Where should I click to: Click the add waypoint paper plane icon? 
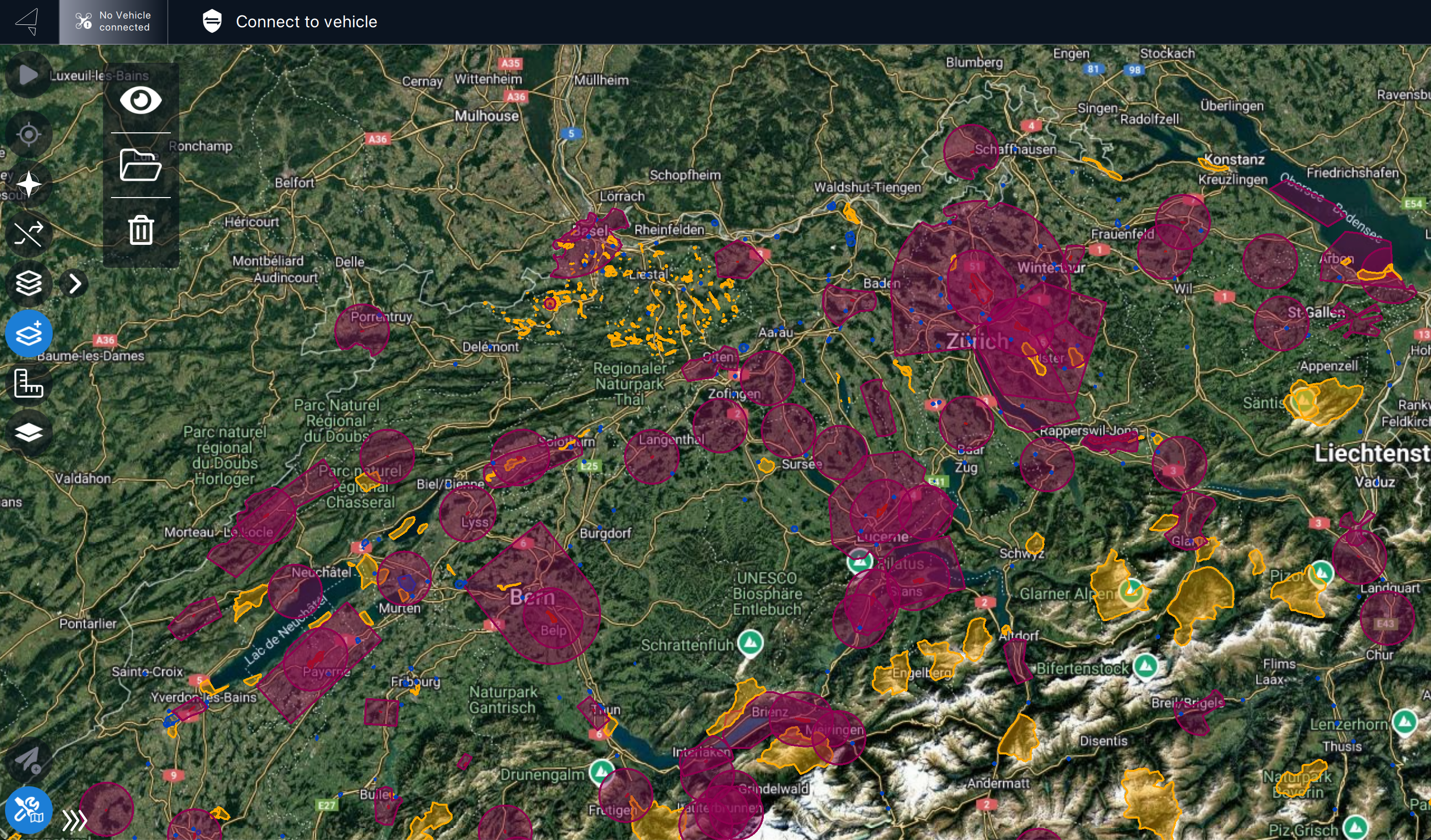tap(28, 759)
